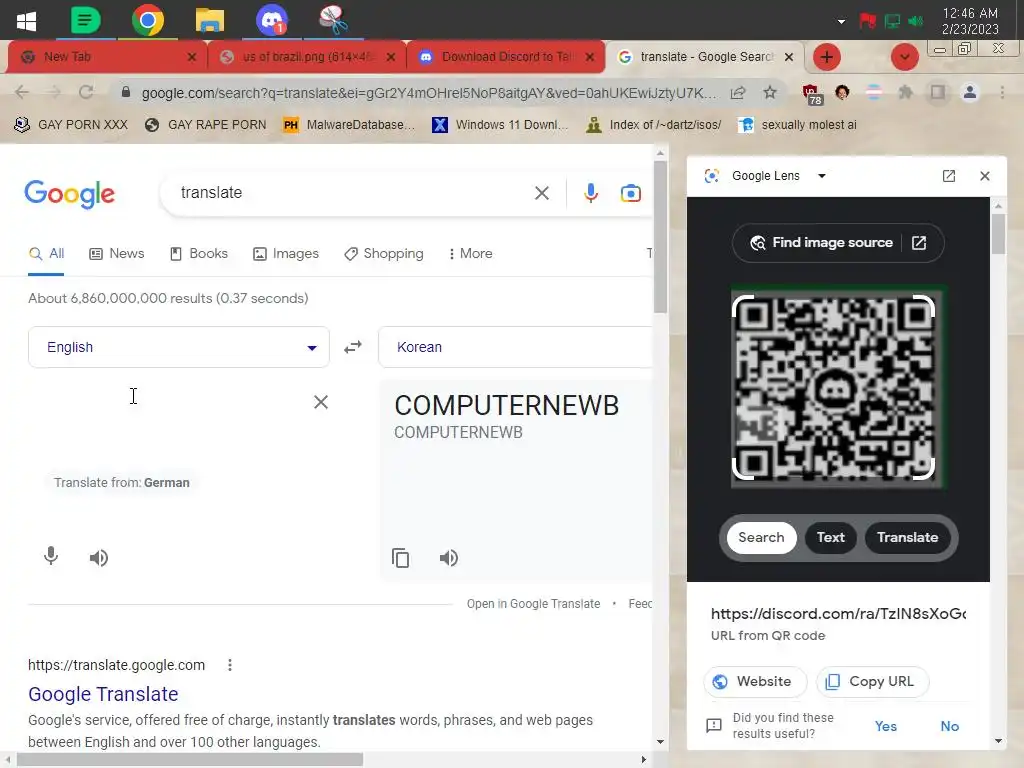1024x768 pixels.
Task: Switch to the us of brazil.png tab
Action: coord(307,57)
